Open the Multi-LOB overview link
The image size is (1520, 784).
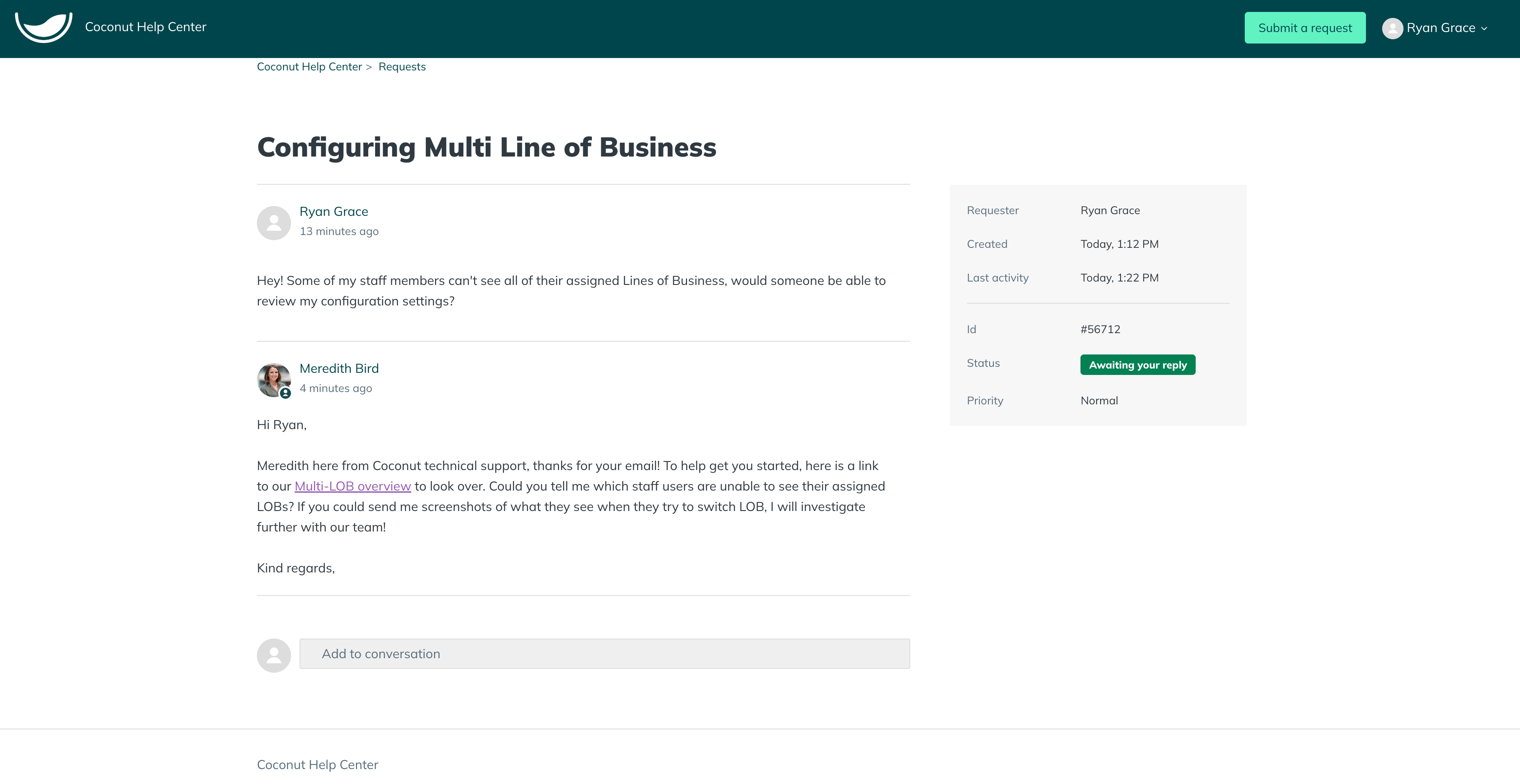(x=353, y=486)
